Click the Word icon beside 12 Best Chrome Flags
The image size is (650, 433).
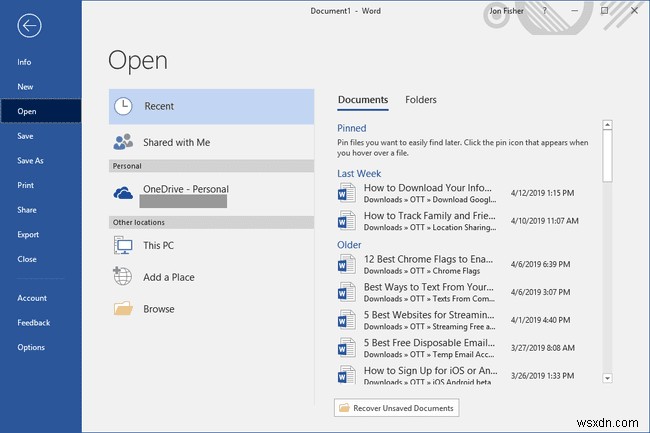347,266
